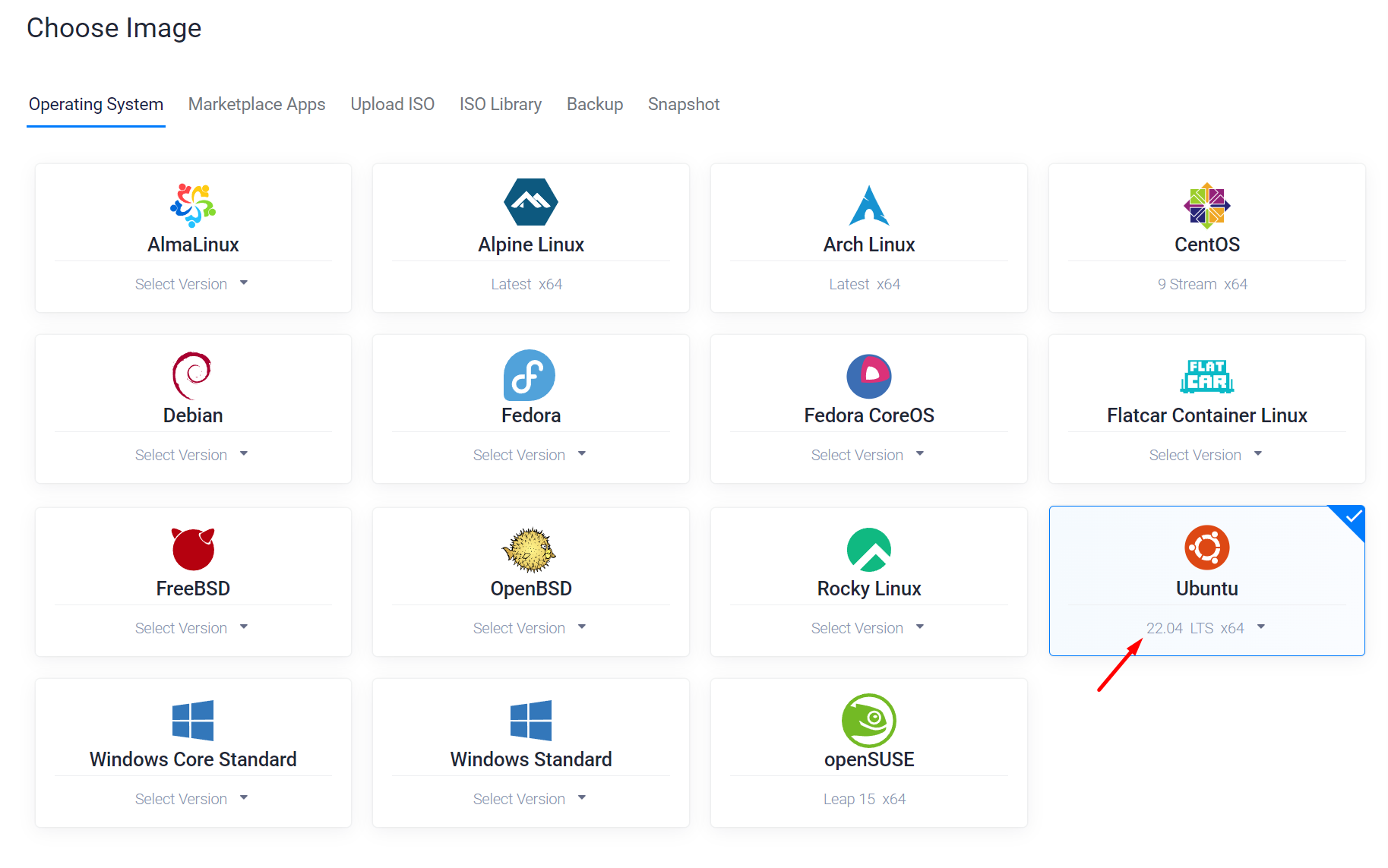Screen dimensions: 1388x868
Task: Select the Fedora logo icon
Action: pos(530,375)
